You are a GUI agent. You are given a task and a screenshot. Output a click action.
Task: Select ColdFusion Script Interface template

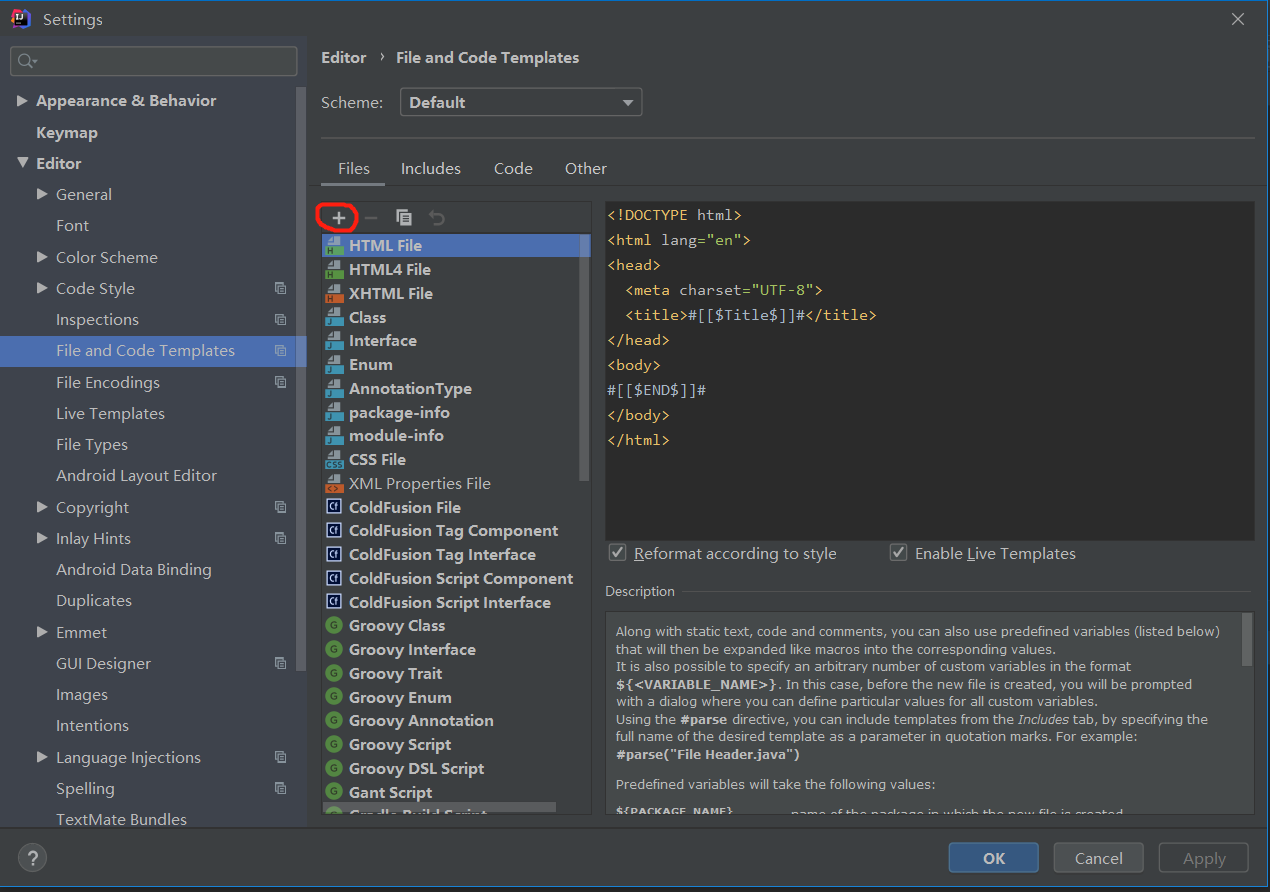pyautogui.click(x=450, y=603)
